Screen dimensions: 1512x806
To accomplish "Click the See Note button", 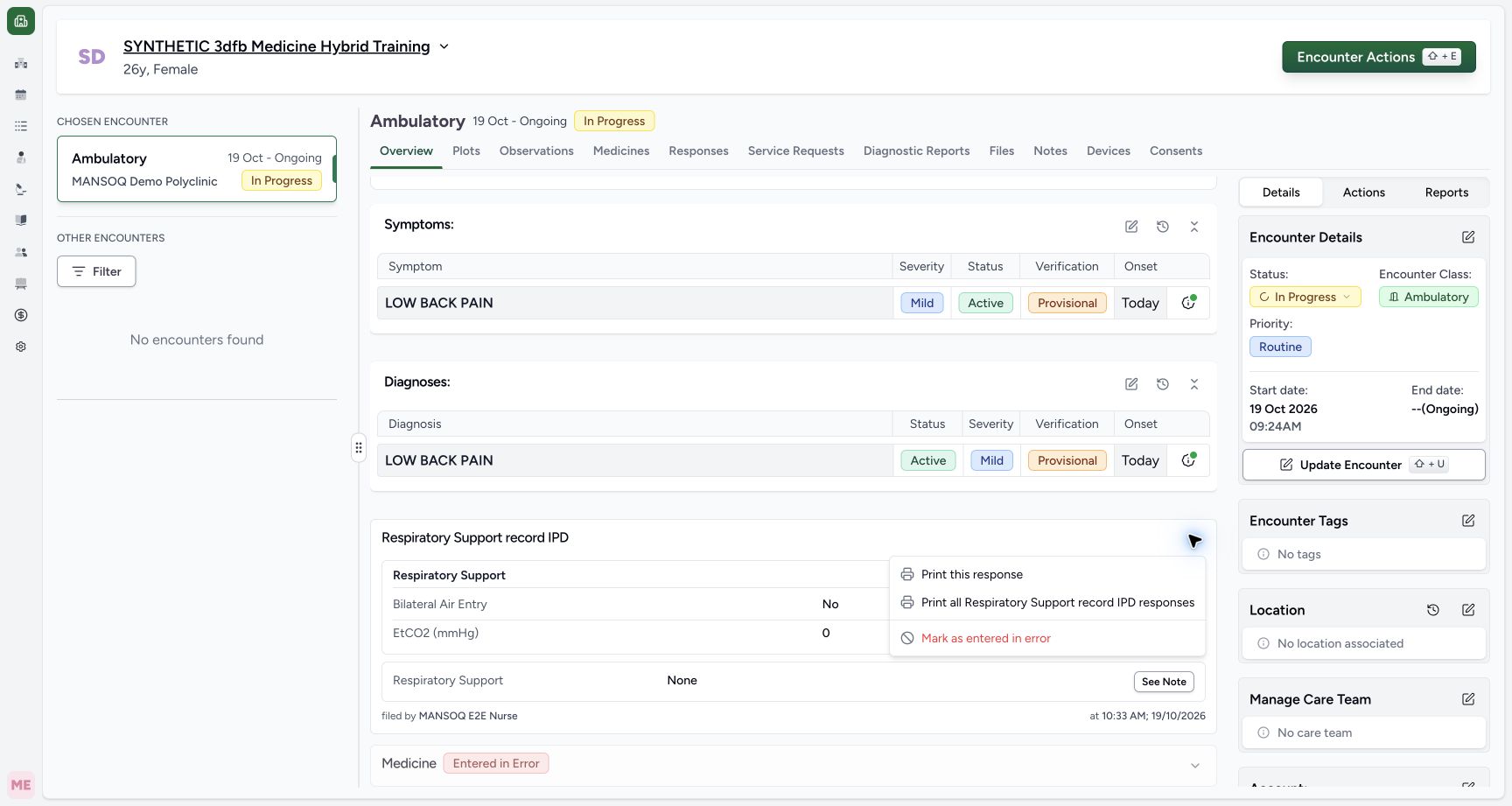I will point(1164,682).
